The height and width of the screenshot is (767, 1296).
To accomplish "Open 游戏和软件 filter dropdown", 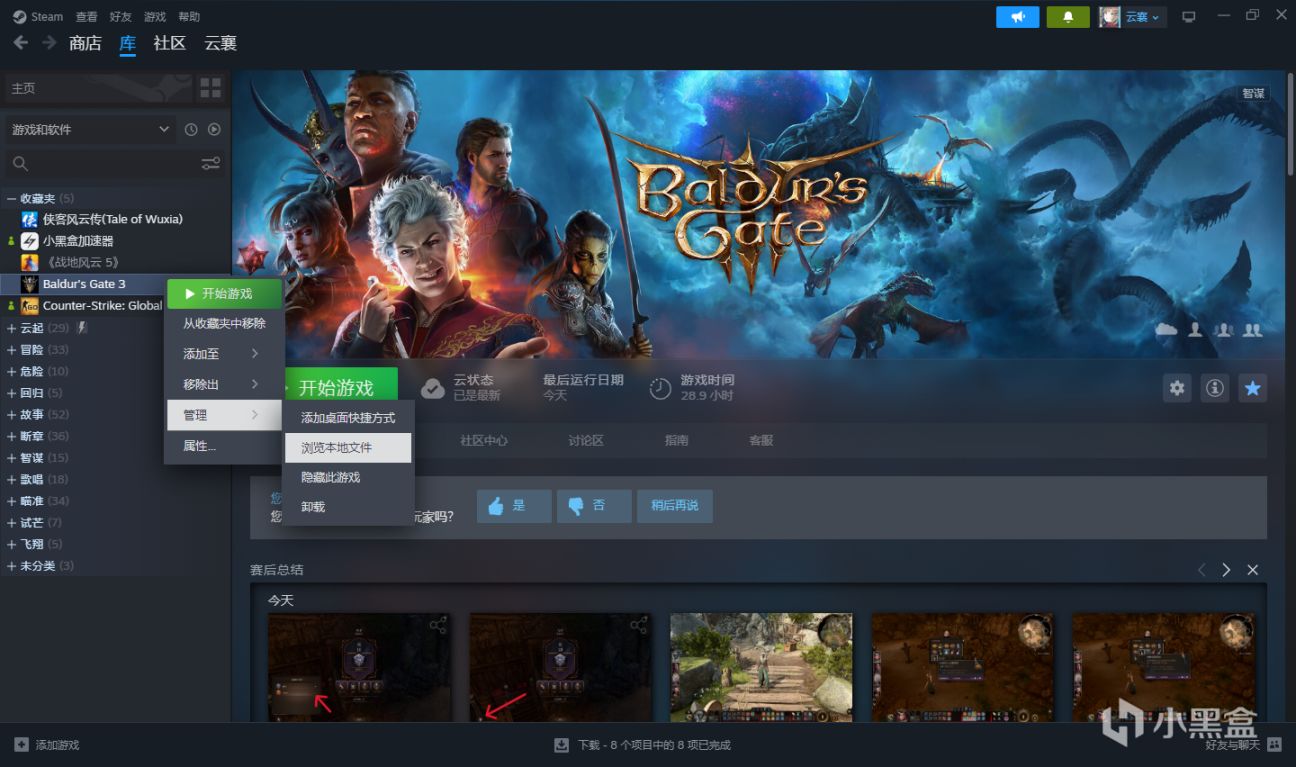I will point(90,130).
